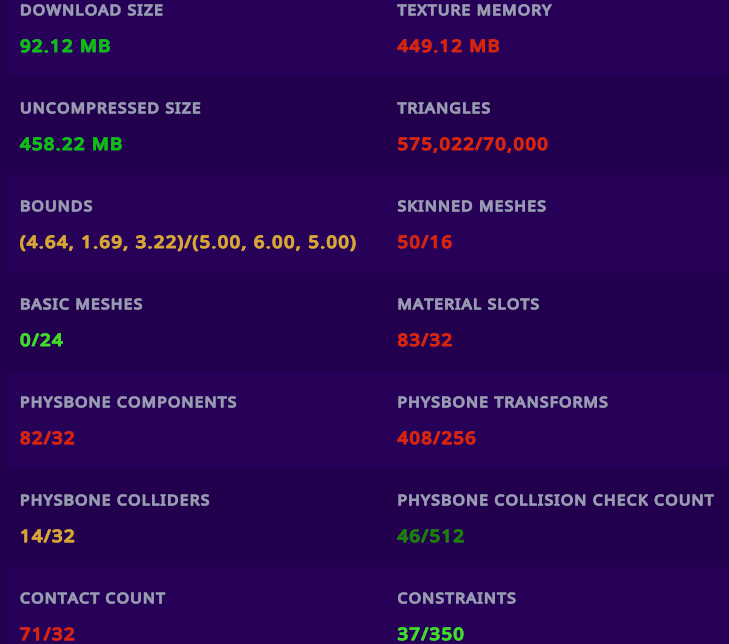Image resolution: width=729 pixels, height=644 pixels.
Task: Click the Download Size value 92.12 MB
Action: (x=65, y=46)
